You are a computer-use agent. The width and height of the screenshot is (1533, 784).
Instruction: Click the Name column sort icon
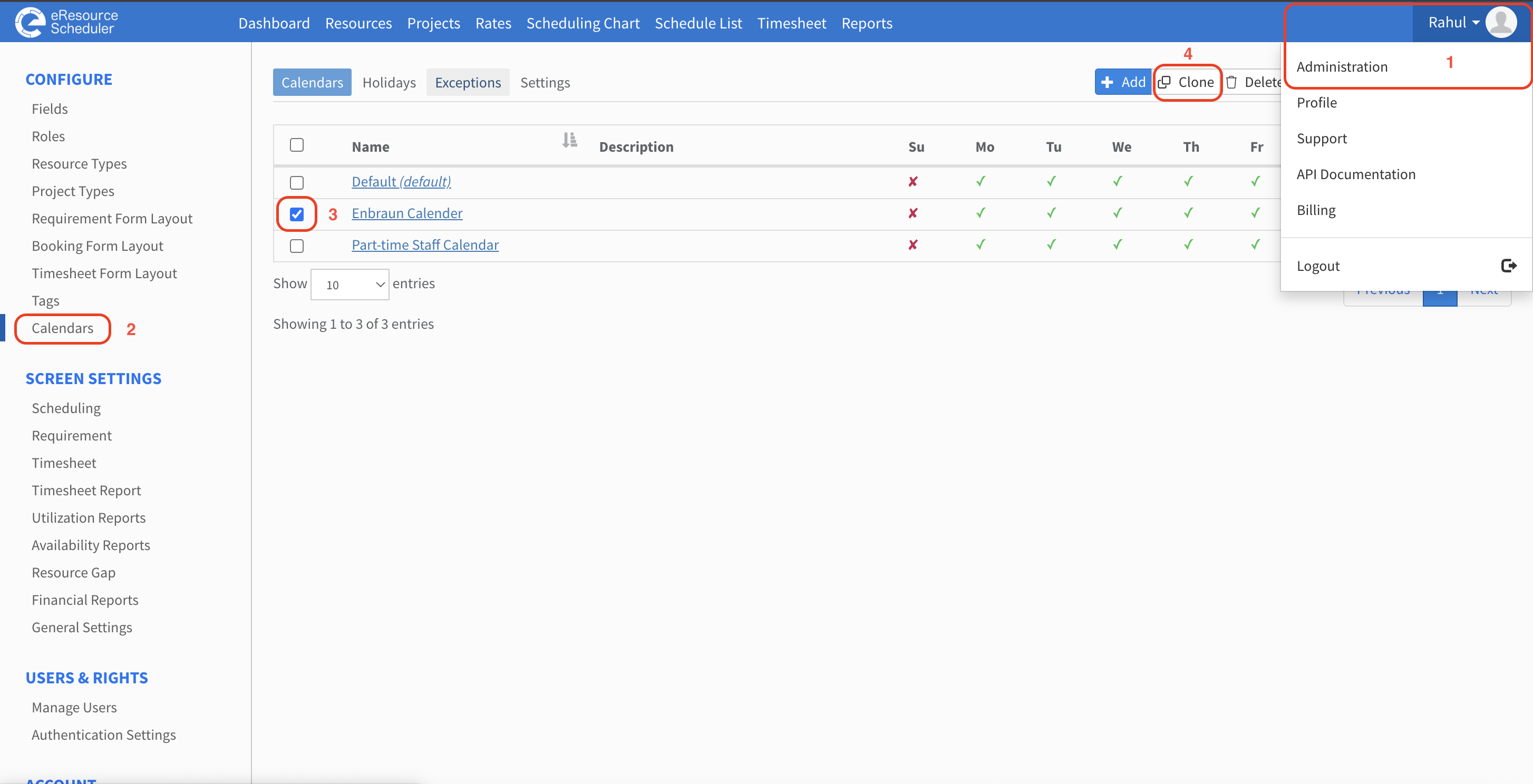[x=569, y=140]
